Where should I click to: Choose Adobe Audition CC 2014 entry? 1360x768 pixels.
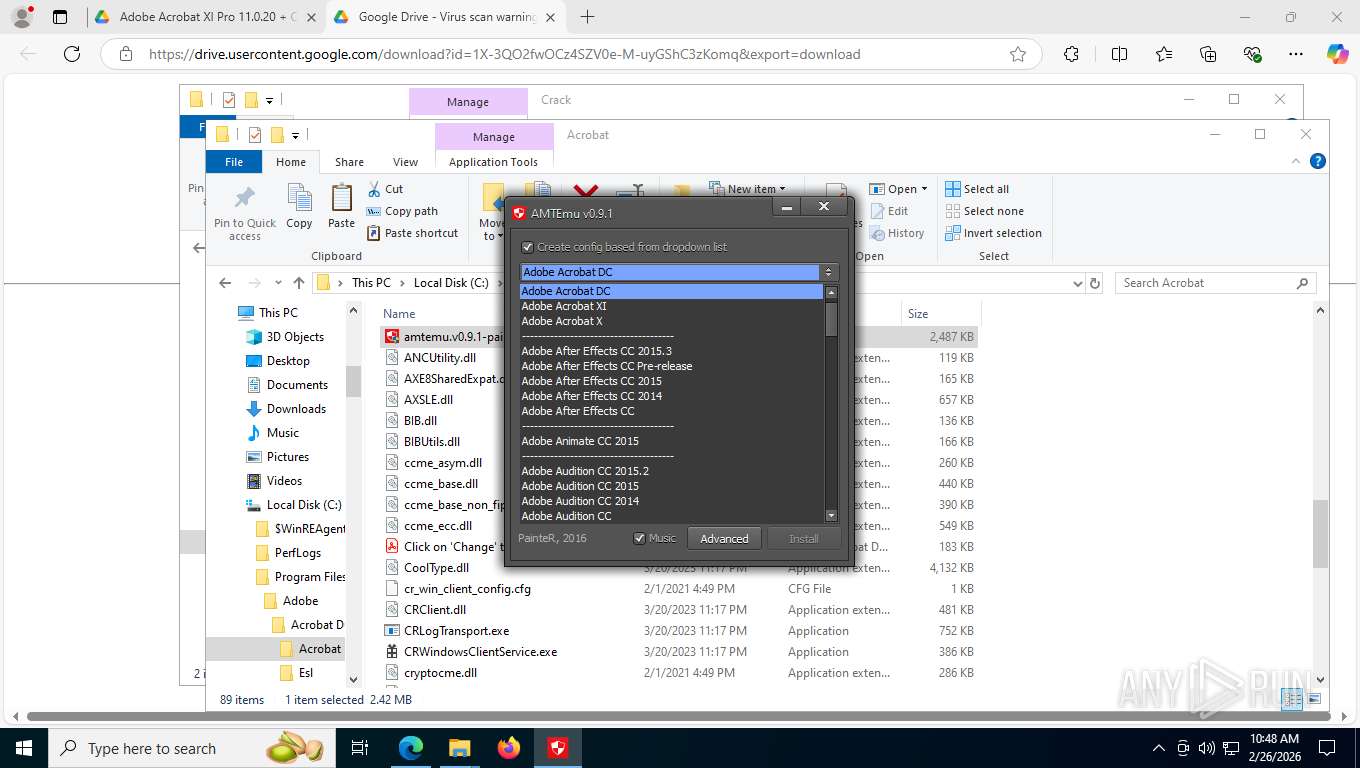click(x=580, y=501)
